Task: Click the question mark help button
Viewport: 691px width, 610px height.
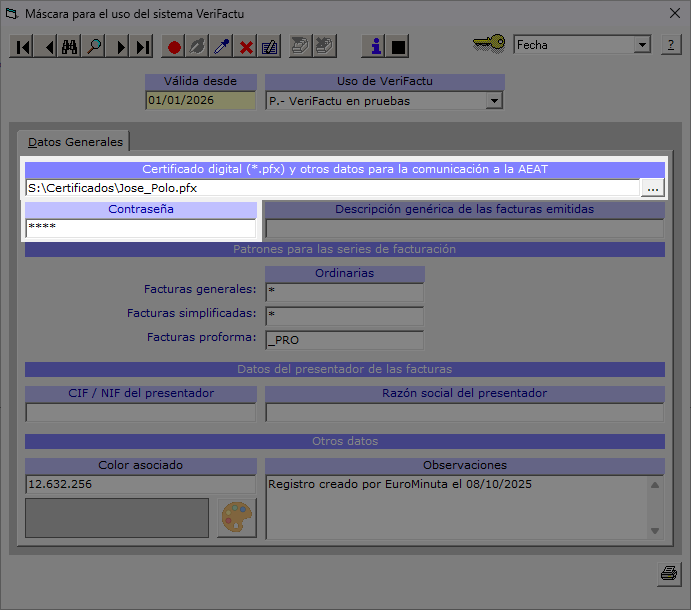Action: tap(671, 45)
